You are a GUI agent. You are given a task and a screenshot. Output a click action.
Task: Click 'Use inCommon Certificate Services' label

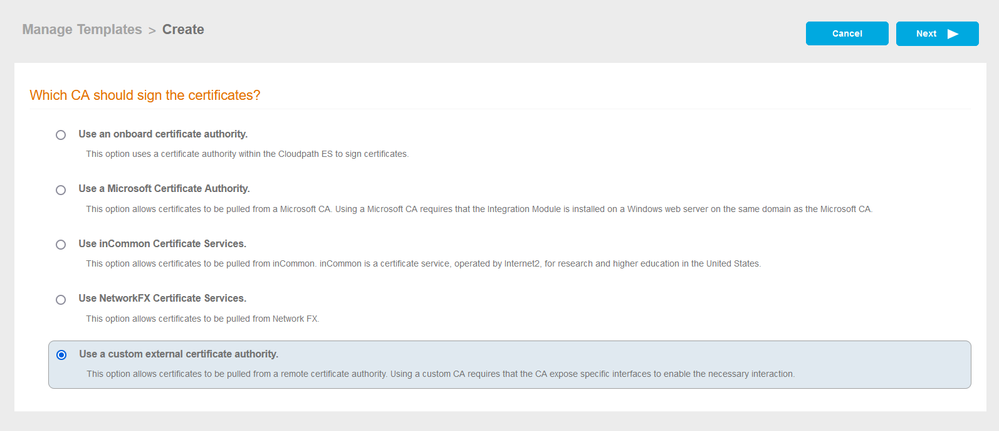pos(162,243)
